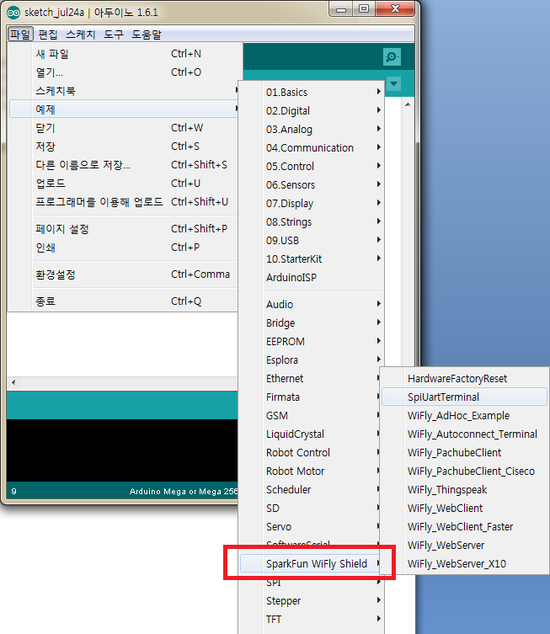Expand the 예제 submenu
This screenshot has height=634, width=550.
pos(123,109)
